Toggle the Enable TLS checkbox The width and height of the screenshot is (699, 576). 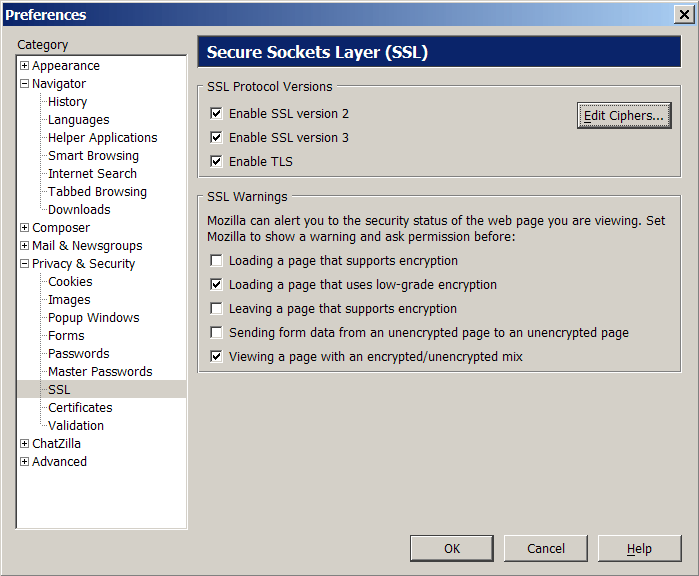[x=216, y=161]
